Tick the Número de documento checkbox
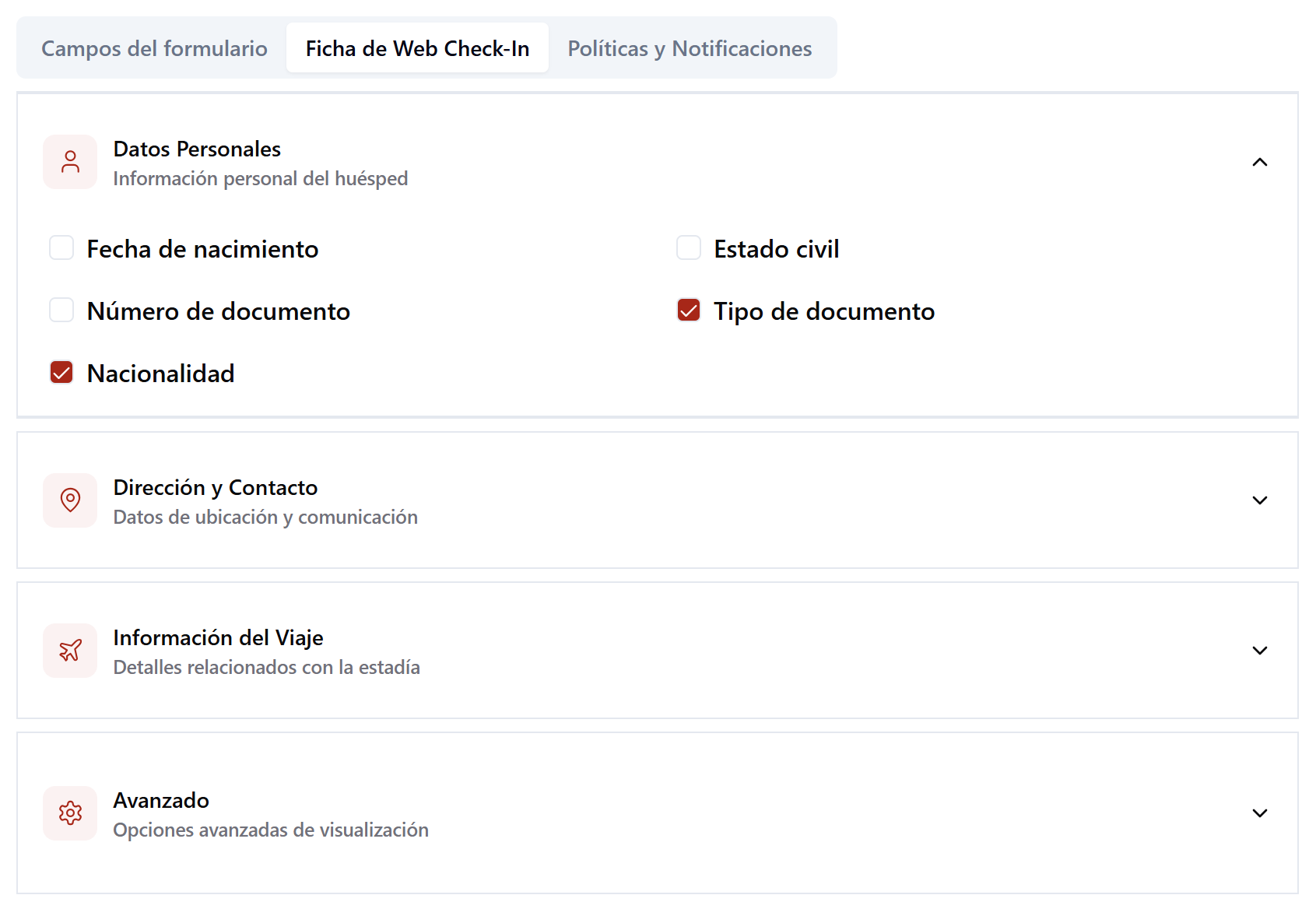Viewport: 1316px width, 909px height. [x=61, y=311]
